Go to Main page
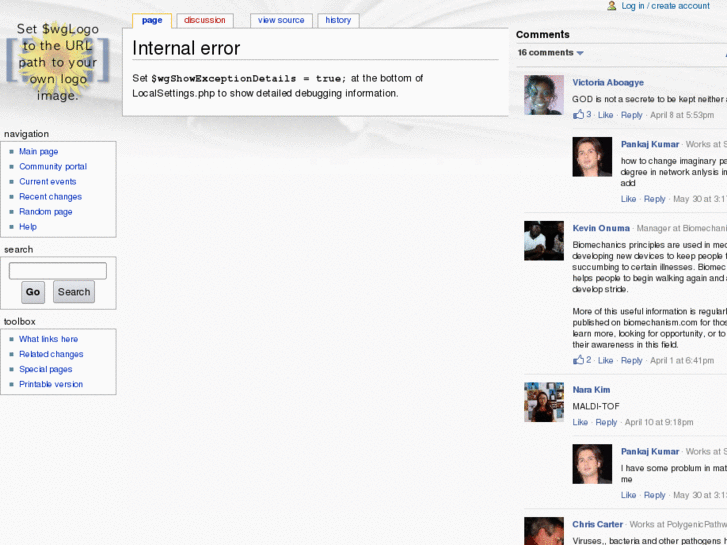The height and width of the screenshot is (545, 727). pos(38,151)
